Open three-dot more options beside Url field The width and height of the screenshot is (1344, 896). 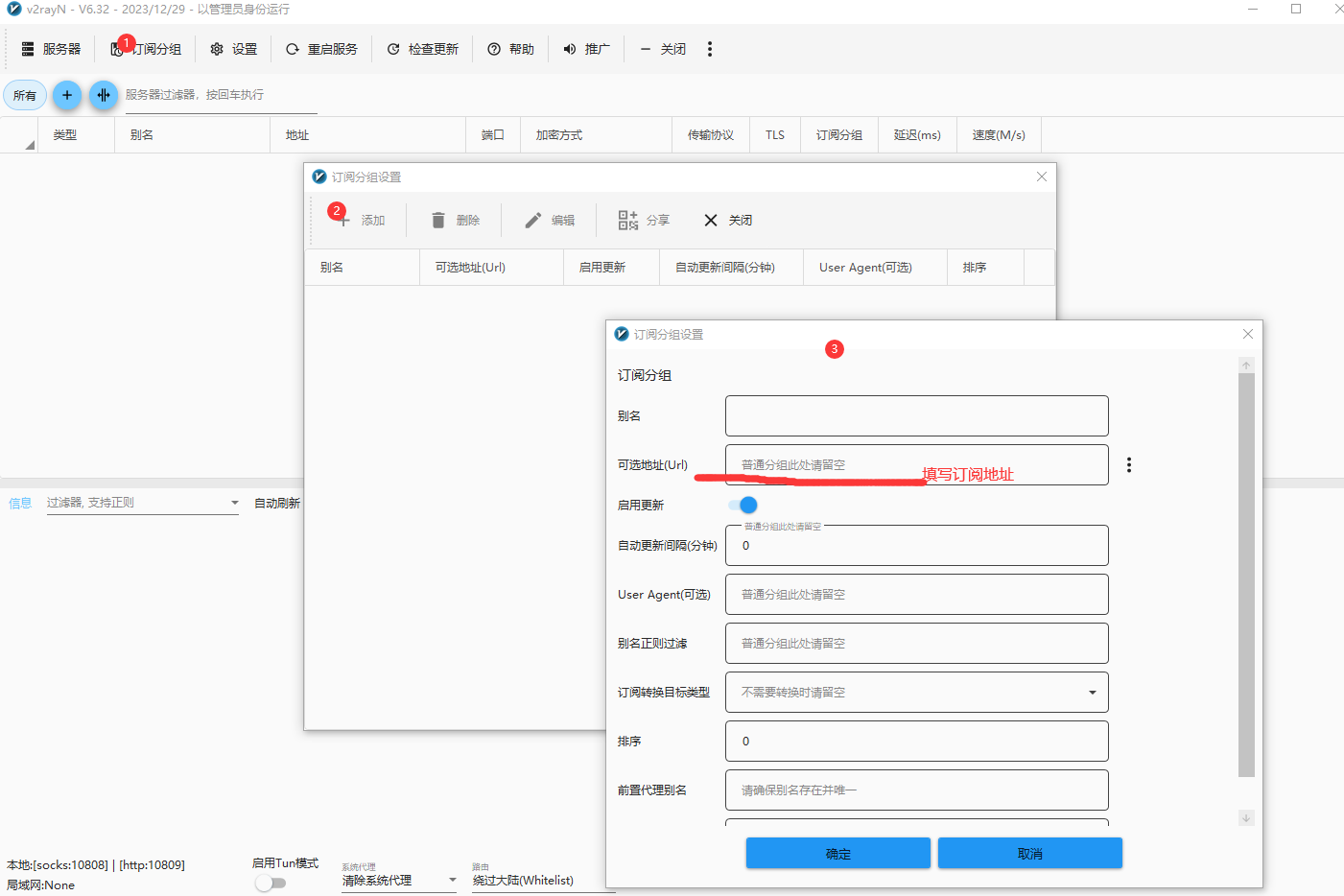1129,465
